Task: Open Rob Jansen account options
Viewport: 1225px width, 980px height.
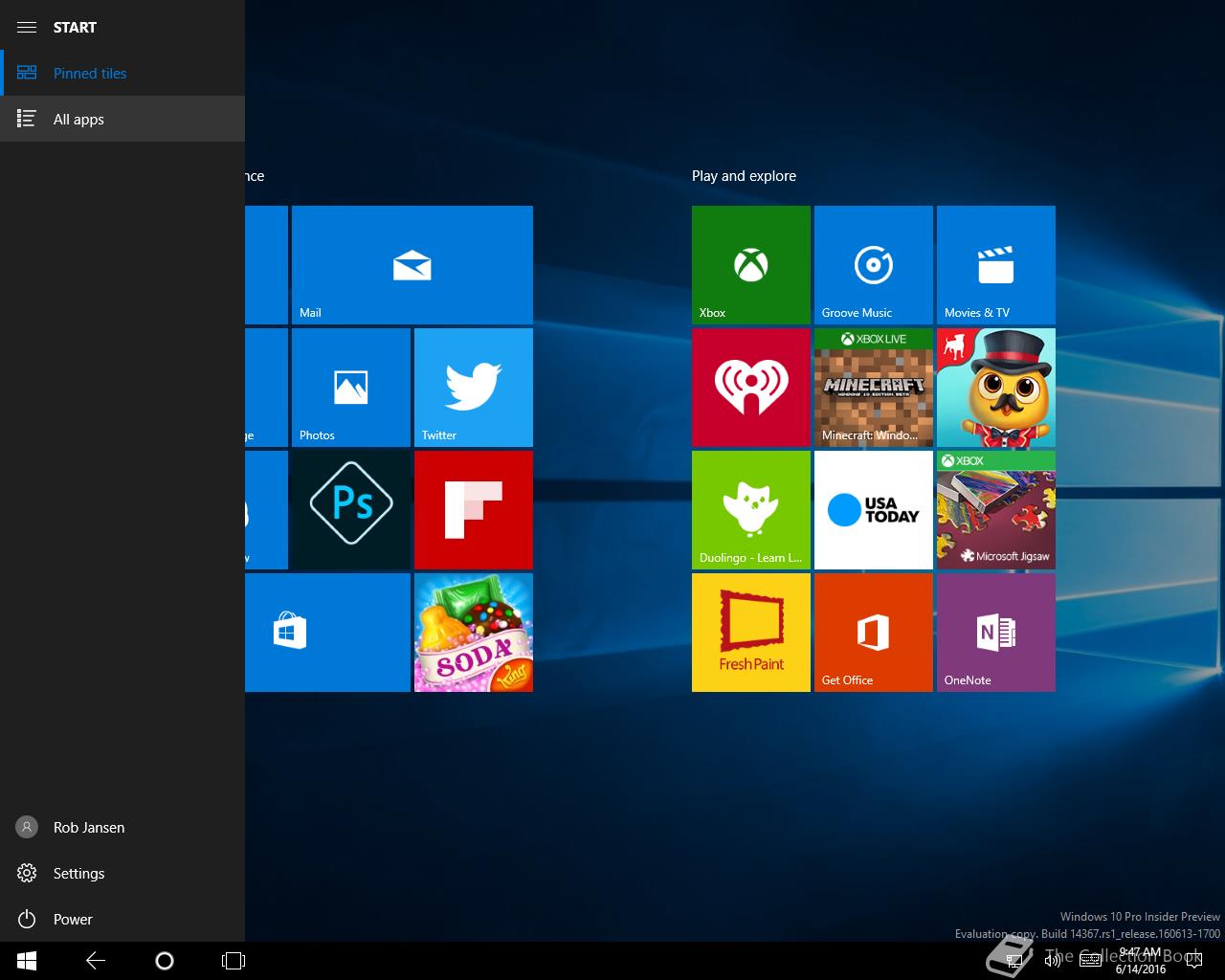Action: (122, 827)
